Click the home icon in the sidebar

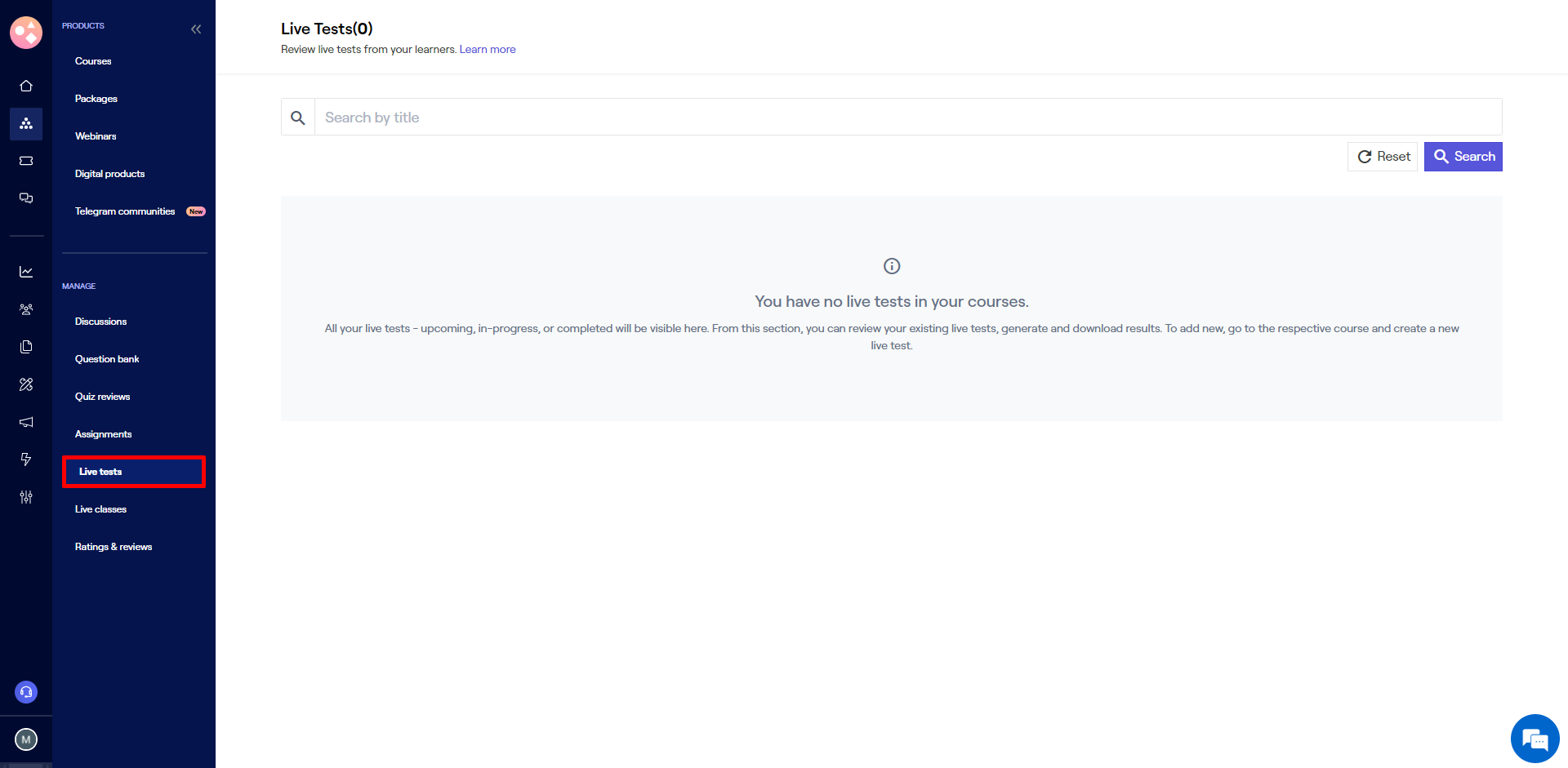pyautogui.click(x=26, y=86)
